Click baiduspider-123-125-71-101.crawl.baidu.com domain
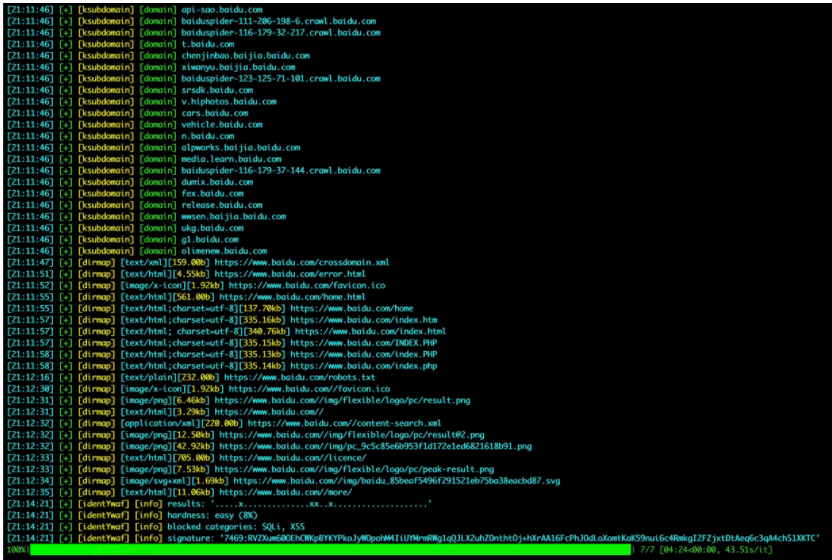 [281, 79]
